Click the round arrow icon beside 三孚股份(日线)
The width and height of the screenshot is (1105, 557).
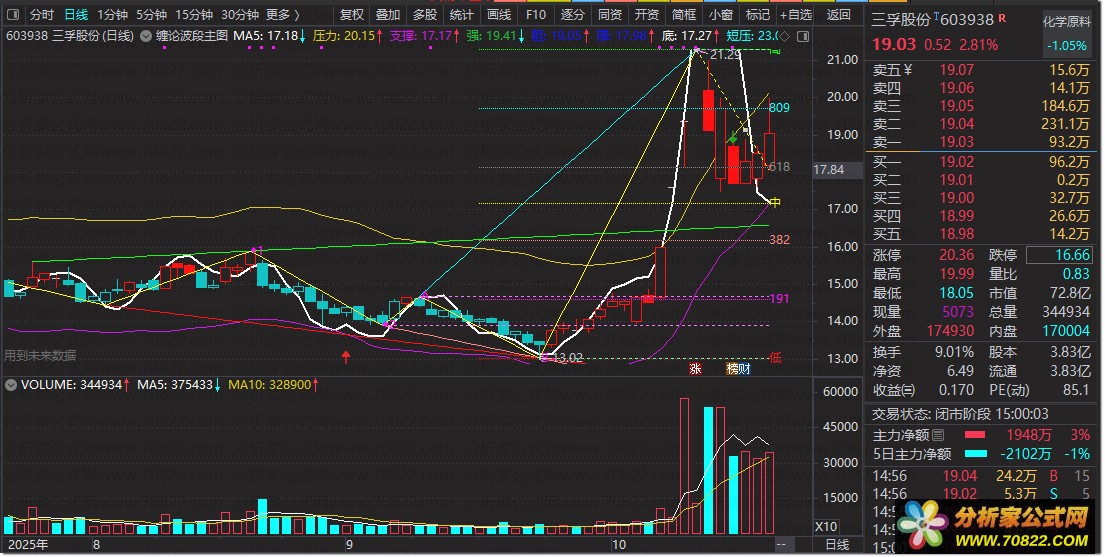[x=147, y=35]
